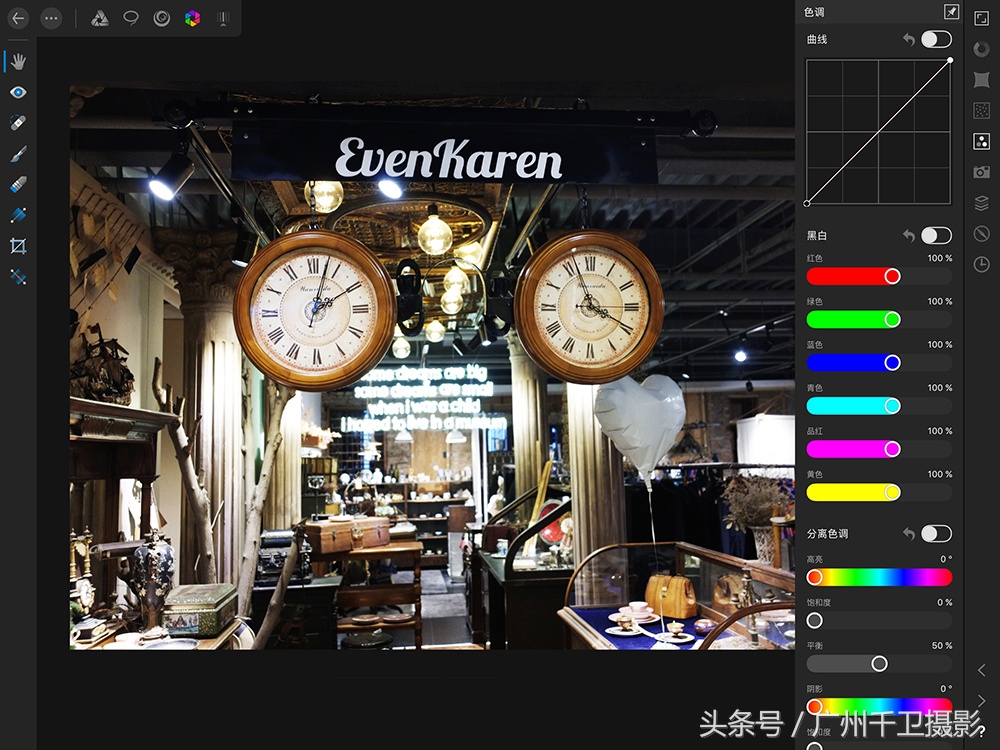
Task: Open the clock History studio tab
Action: tap(981, 265)
